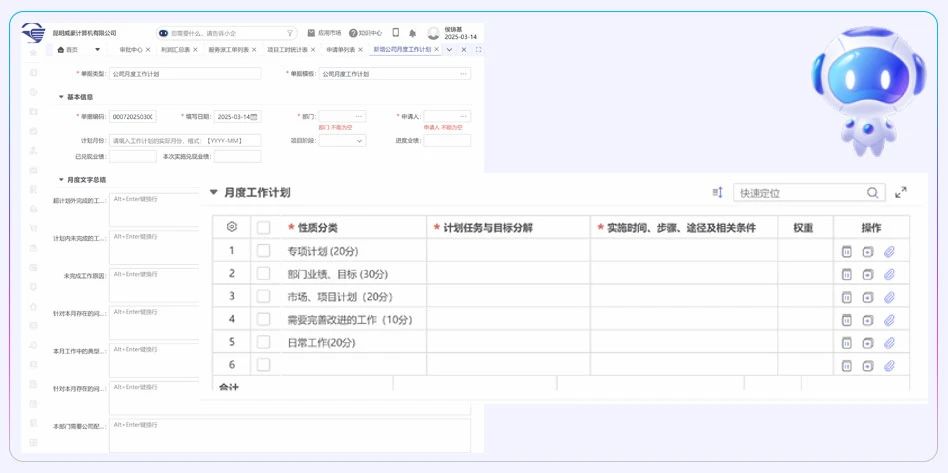The width and height of the screenshot is (948, 473).
Task: Toggle select-all checkbox in table header
Action: pos(264,227)
